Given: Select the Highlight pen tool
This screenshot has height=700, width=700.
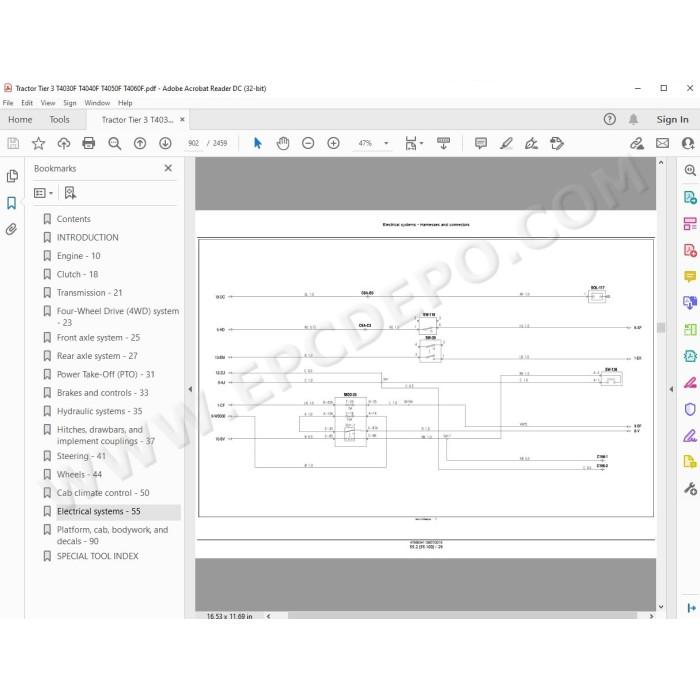Looking at the screenshot, I should pyautogui.click(x=506, y=143).
